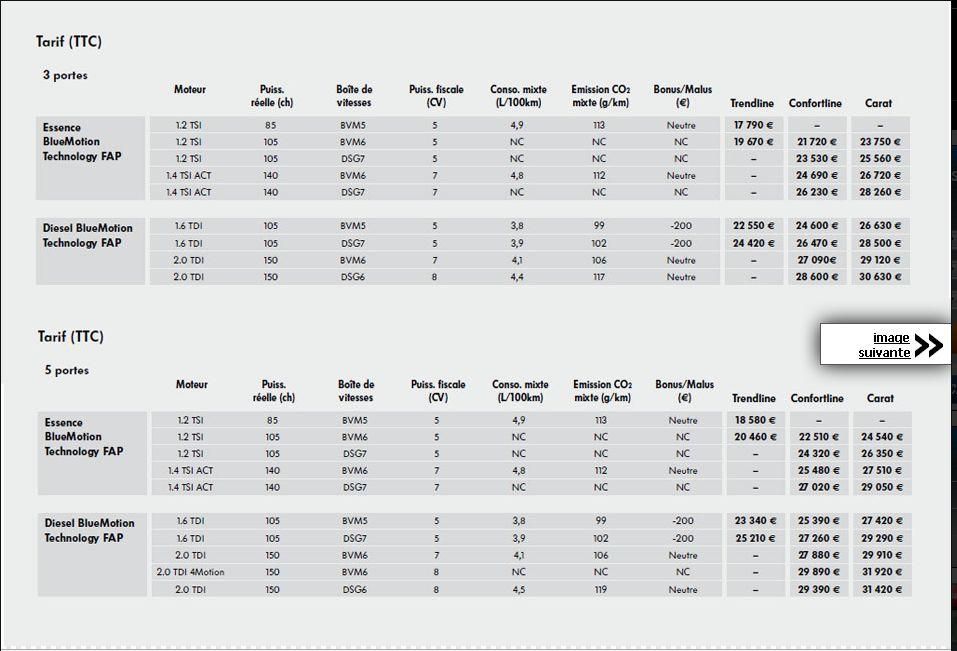Select Carat price 31 420 €
The height and width of the screenshot is (651, 957).
[882, 590]
